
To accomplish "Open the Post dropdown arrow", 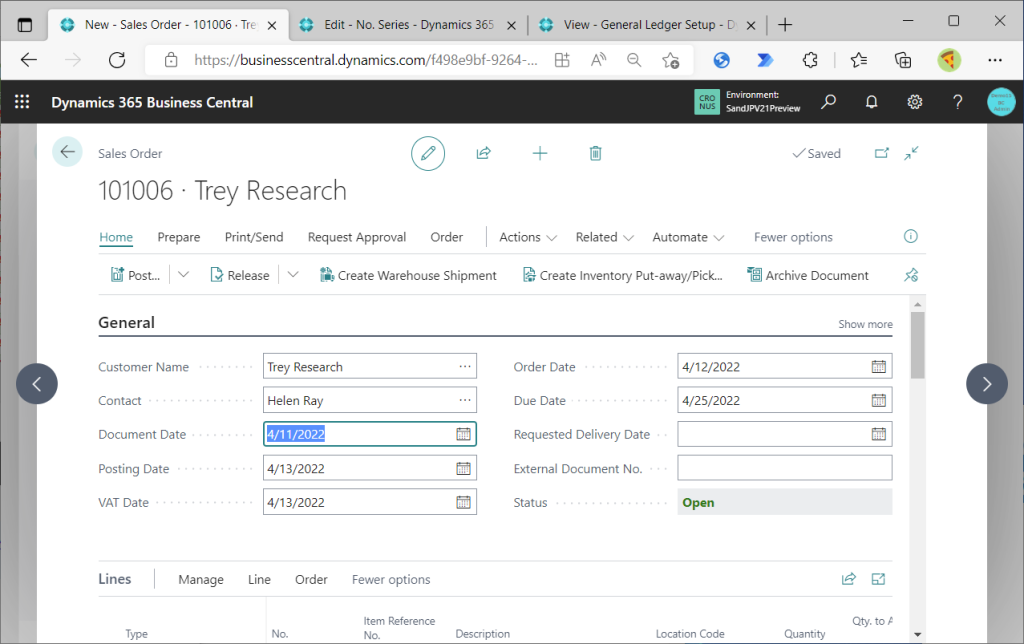I will tap(183, 275).
